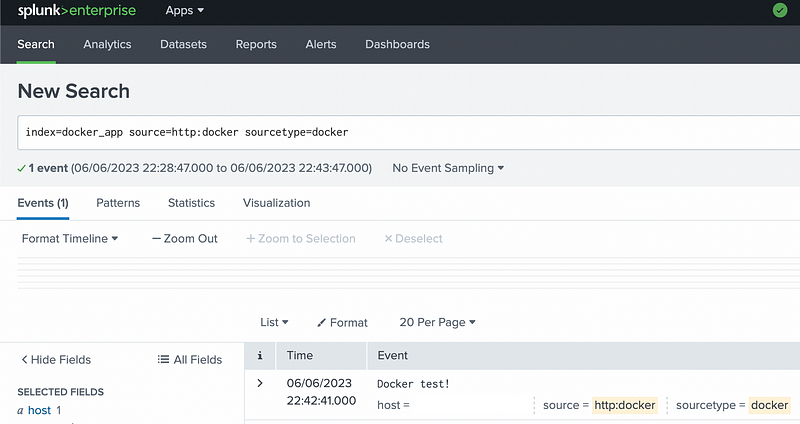
Task: Zoom out the timeline
Action: click(x=185, y=238)
